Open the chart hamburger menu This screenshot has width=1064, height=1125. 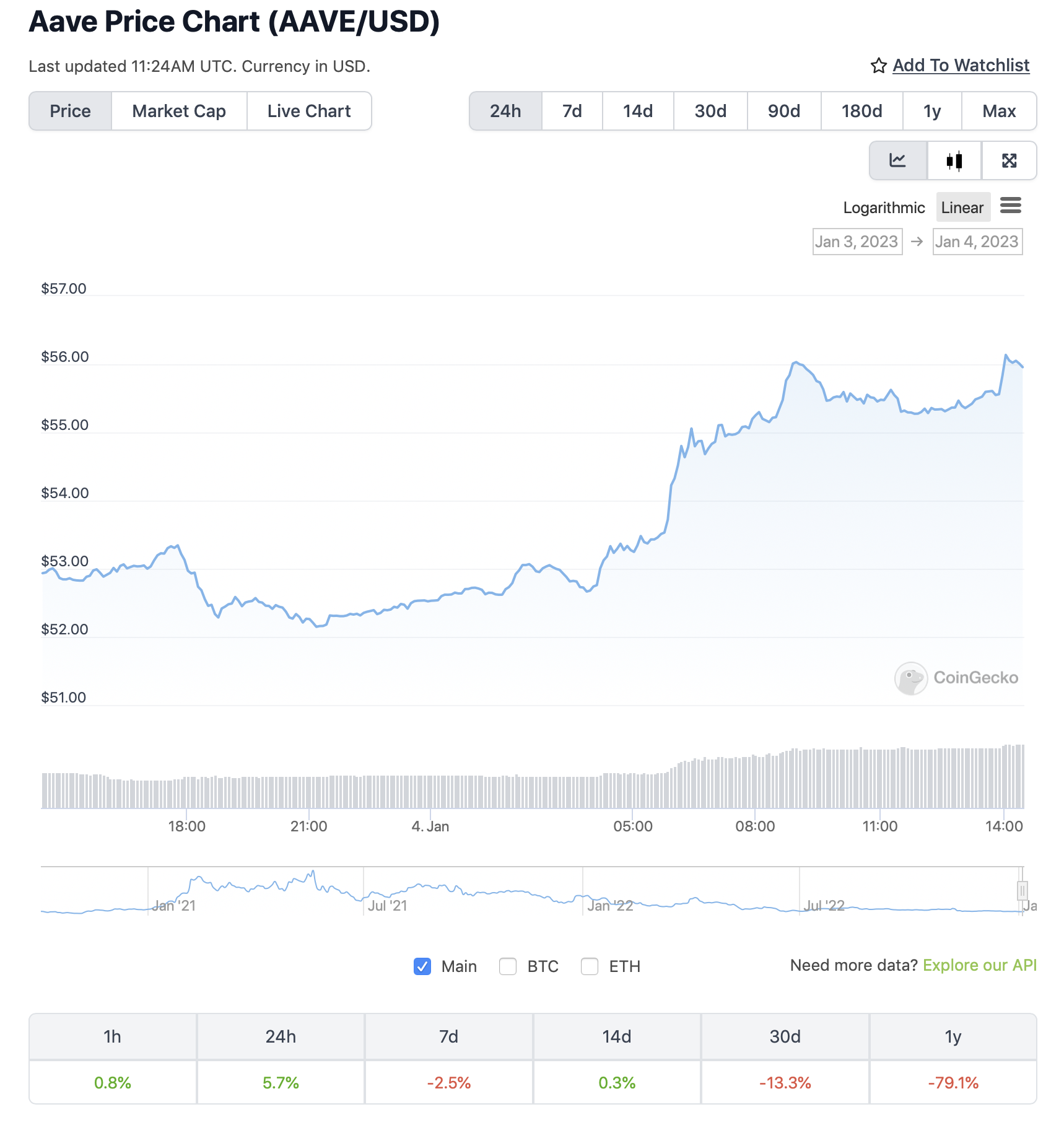point(1010,206)
